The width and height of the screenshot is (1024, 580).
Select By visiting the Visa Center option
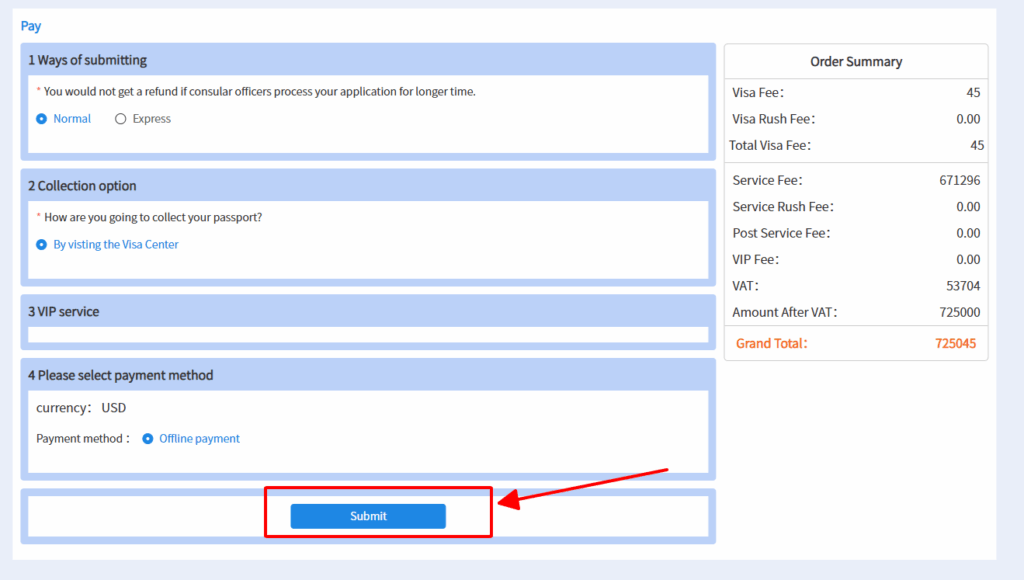[42, 244]
